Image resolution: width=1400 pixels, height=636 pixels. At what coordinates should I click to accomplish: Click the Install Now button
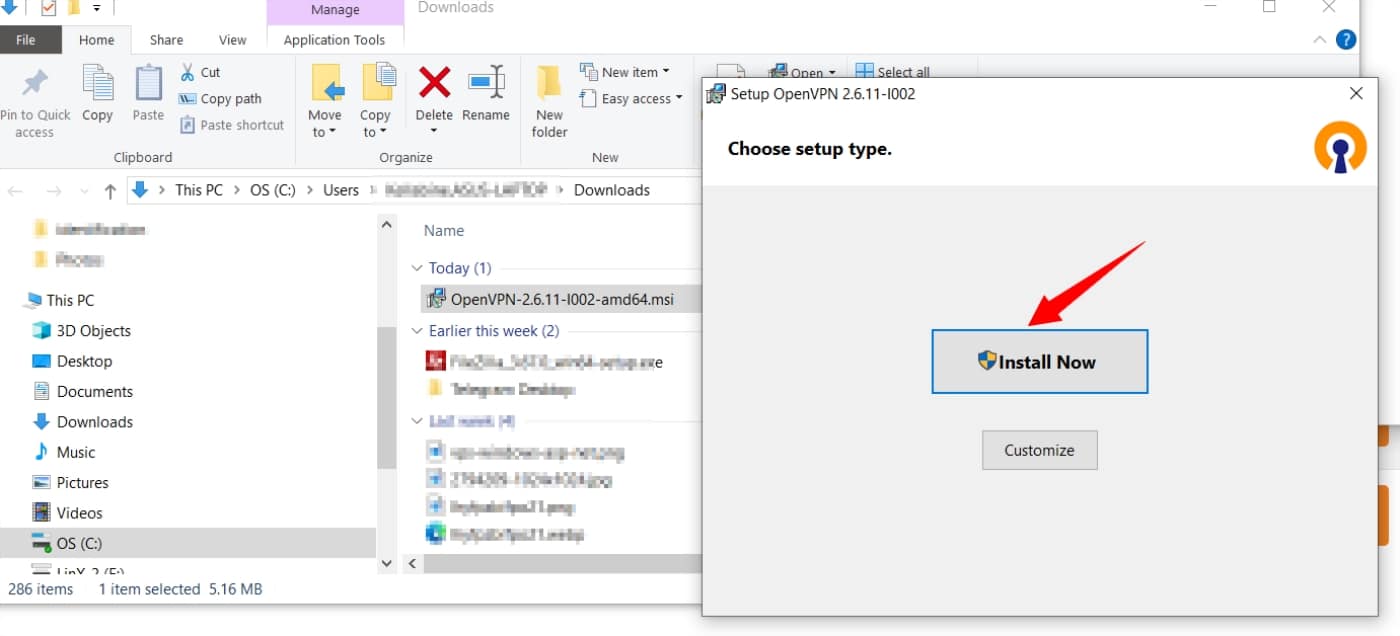(x=1039, y=362)
